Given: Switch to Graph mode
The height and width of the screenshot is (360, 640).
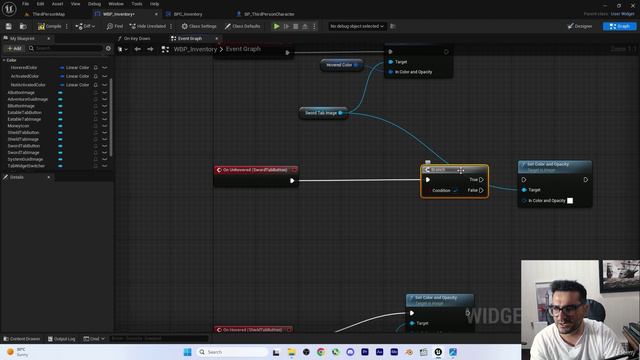Looking at the screenshot, I should pyautogui.click(x=619, y=26).
